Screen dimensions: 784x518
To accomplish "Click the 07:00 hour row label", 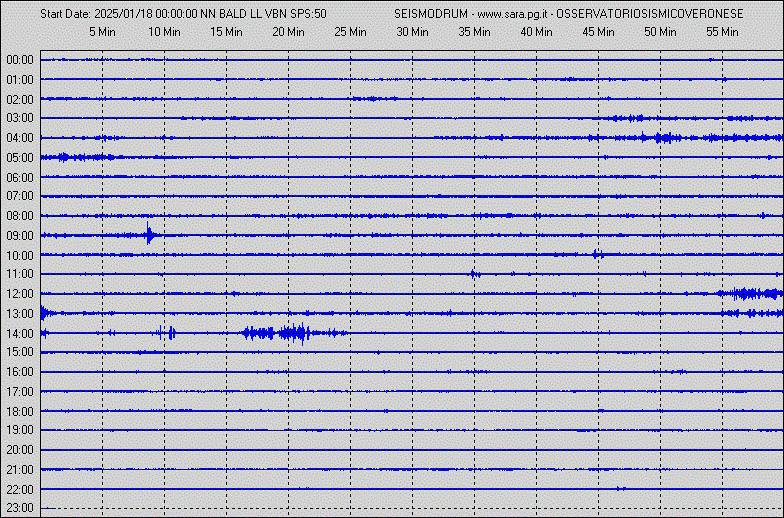I will coord(20,196).
